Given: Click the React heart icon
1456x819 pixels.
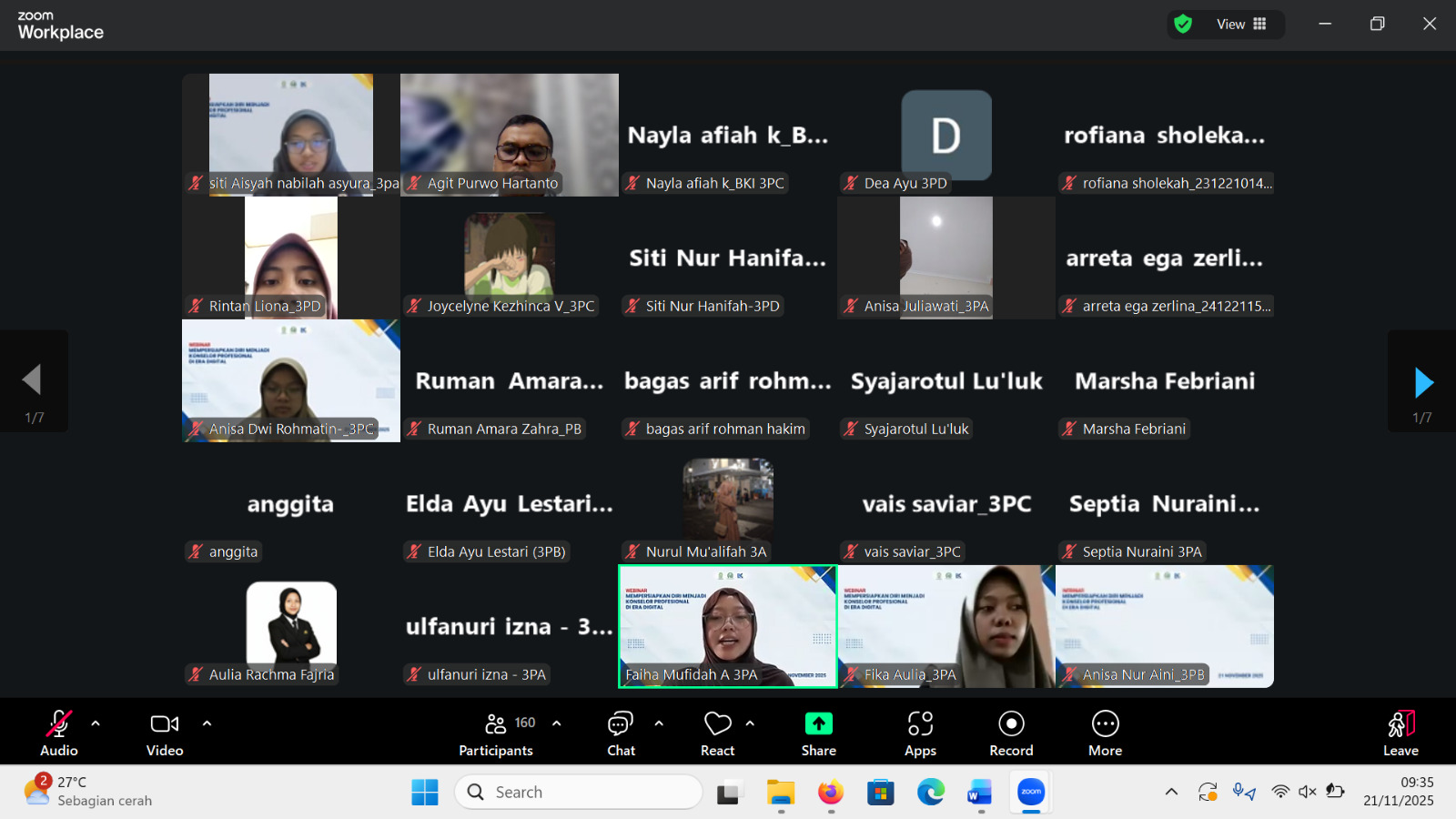Looking at the screenshot, I should [717, 724].
